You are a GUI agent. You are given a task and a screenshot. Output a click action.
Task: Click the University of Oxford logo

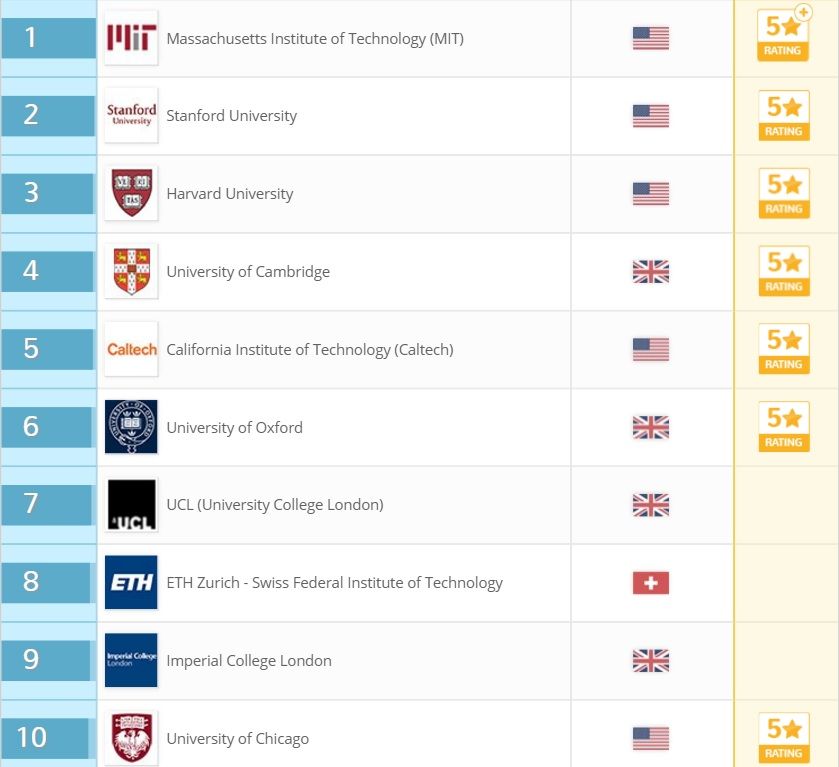131,427
